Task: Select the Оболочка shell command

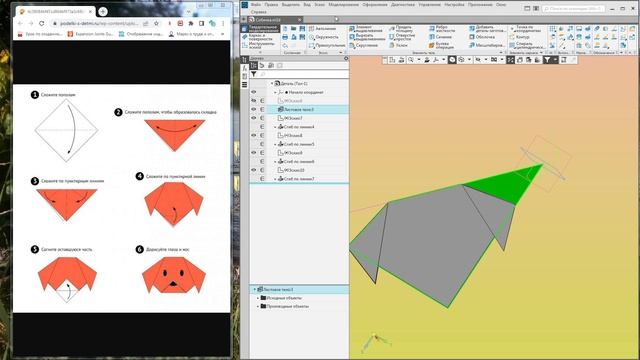Action: (482, 37)
